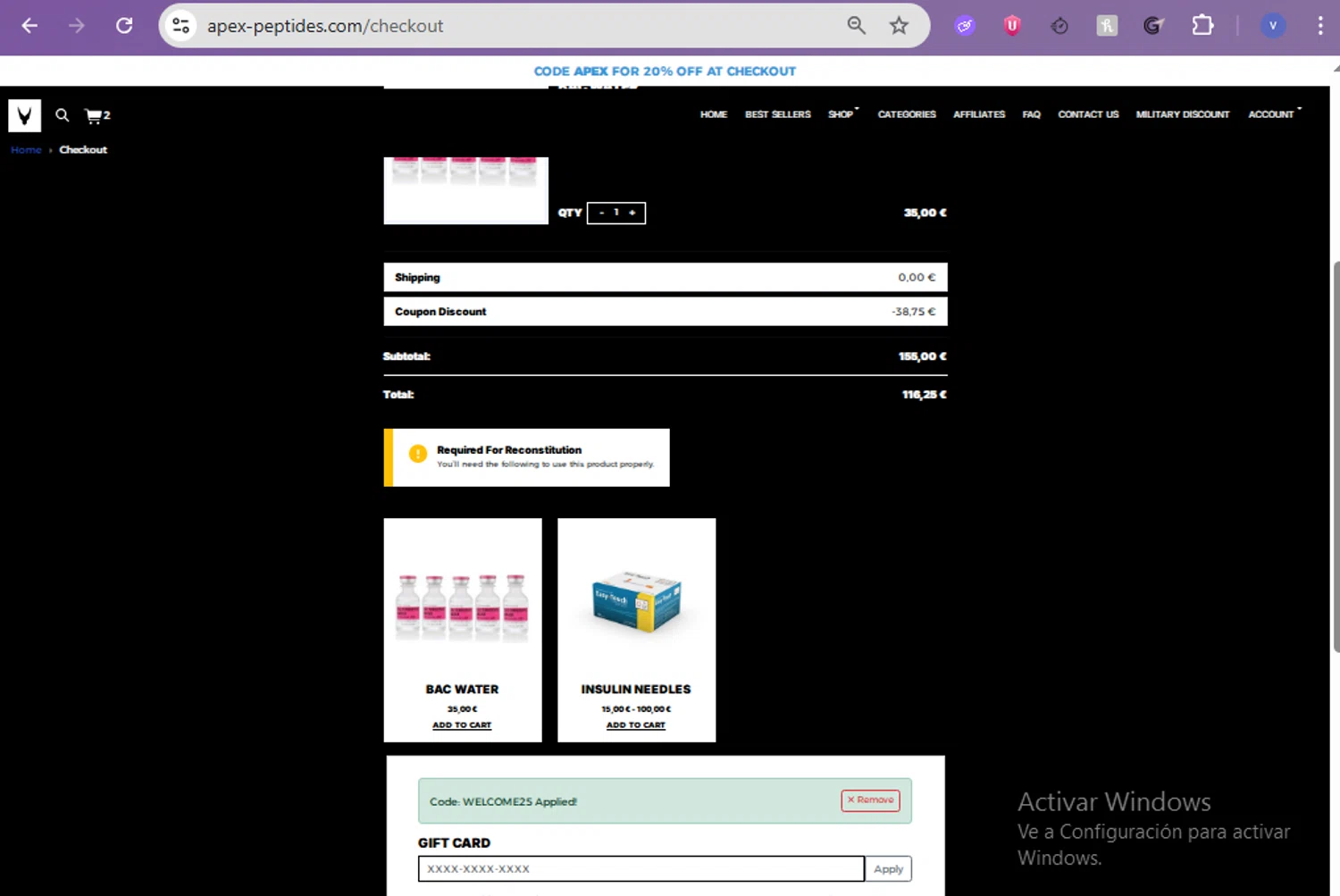Open the red shield extension icon

click(x=1012, y=26)
